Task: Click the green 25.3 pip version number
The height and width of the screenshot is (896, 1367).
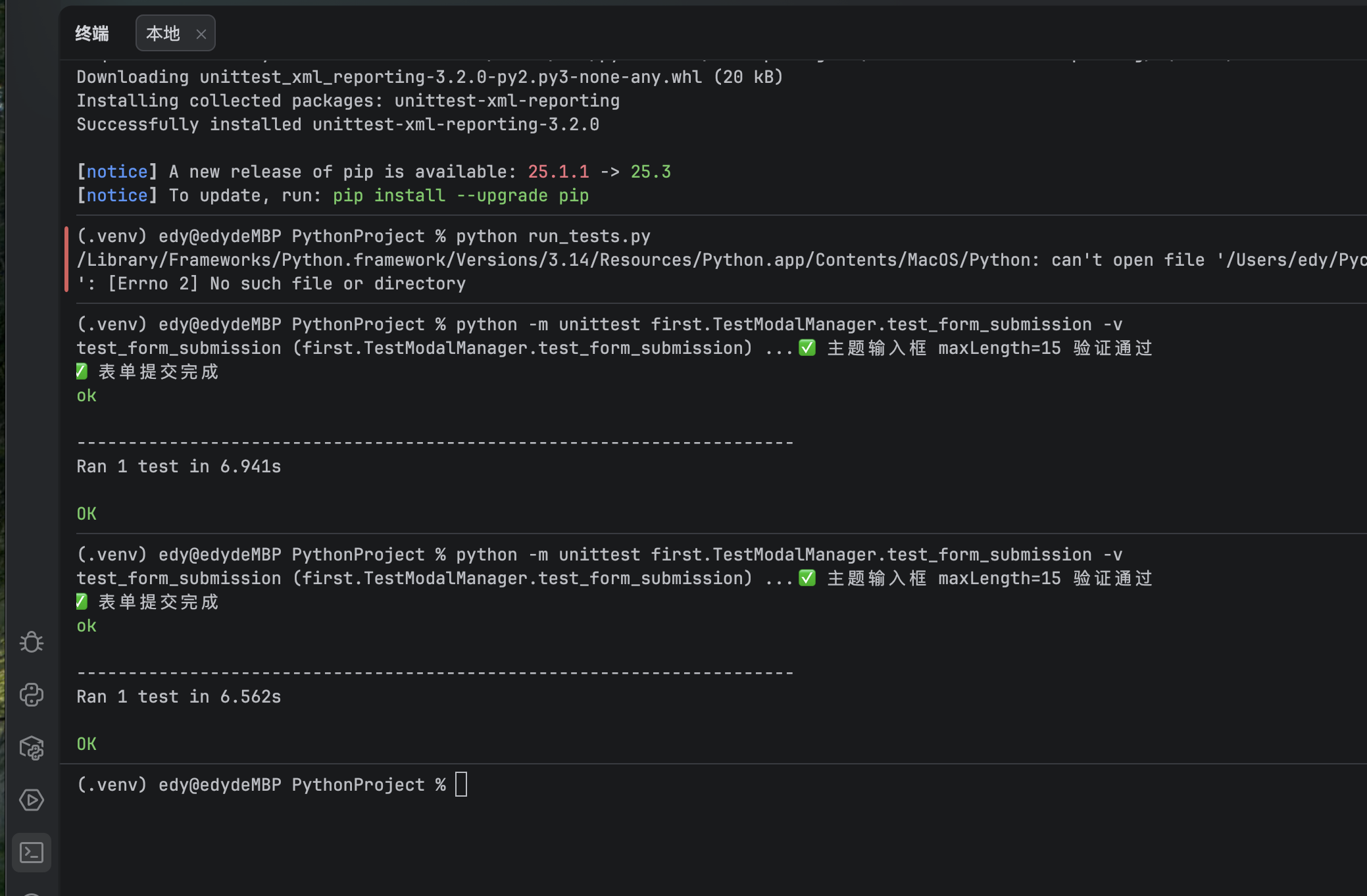Action: [x=651, y=172]
